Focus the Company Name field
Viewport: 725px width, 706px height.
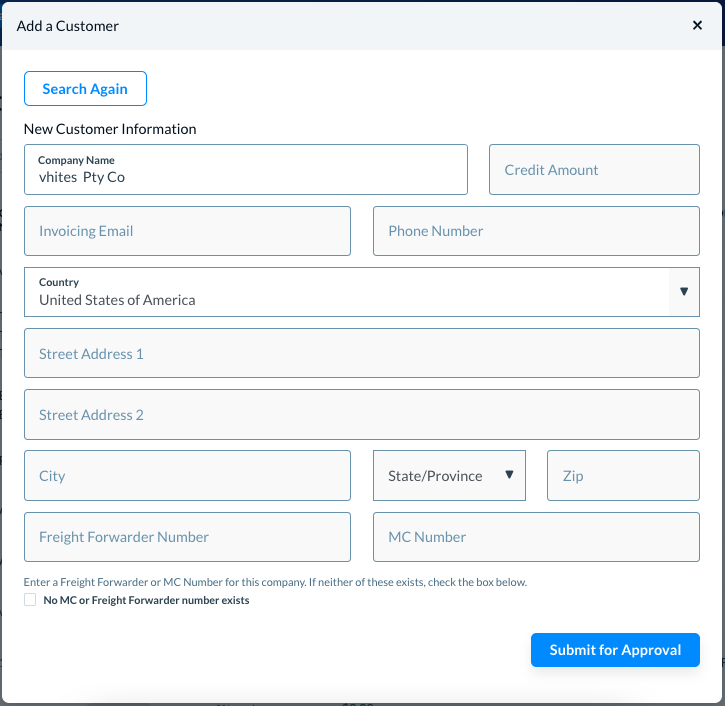click(x=245, y=177)
